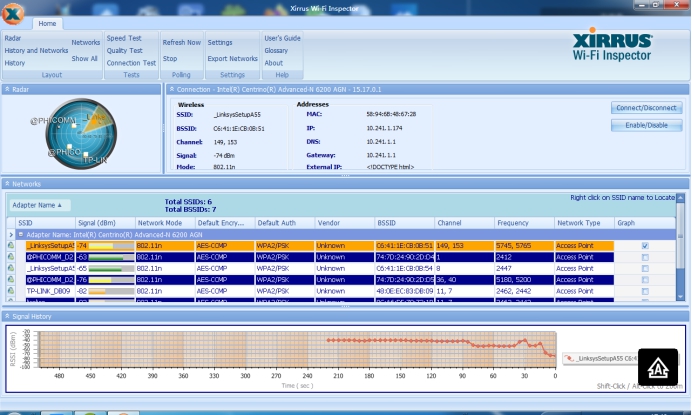Screen dimensions: 692x415
Task: Click the scroll-to-top arrow icon
Action: click(658, 366)
